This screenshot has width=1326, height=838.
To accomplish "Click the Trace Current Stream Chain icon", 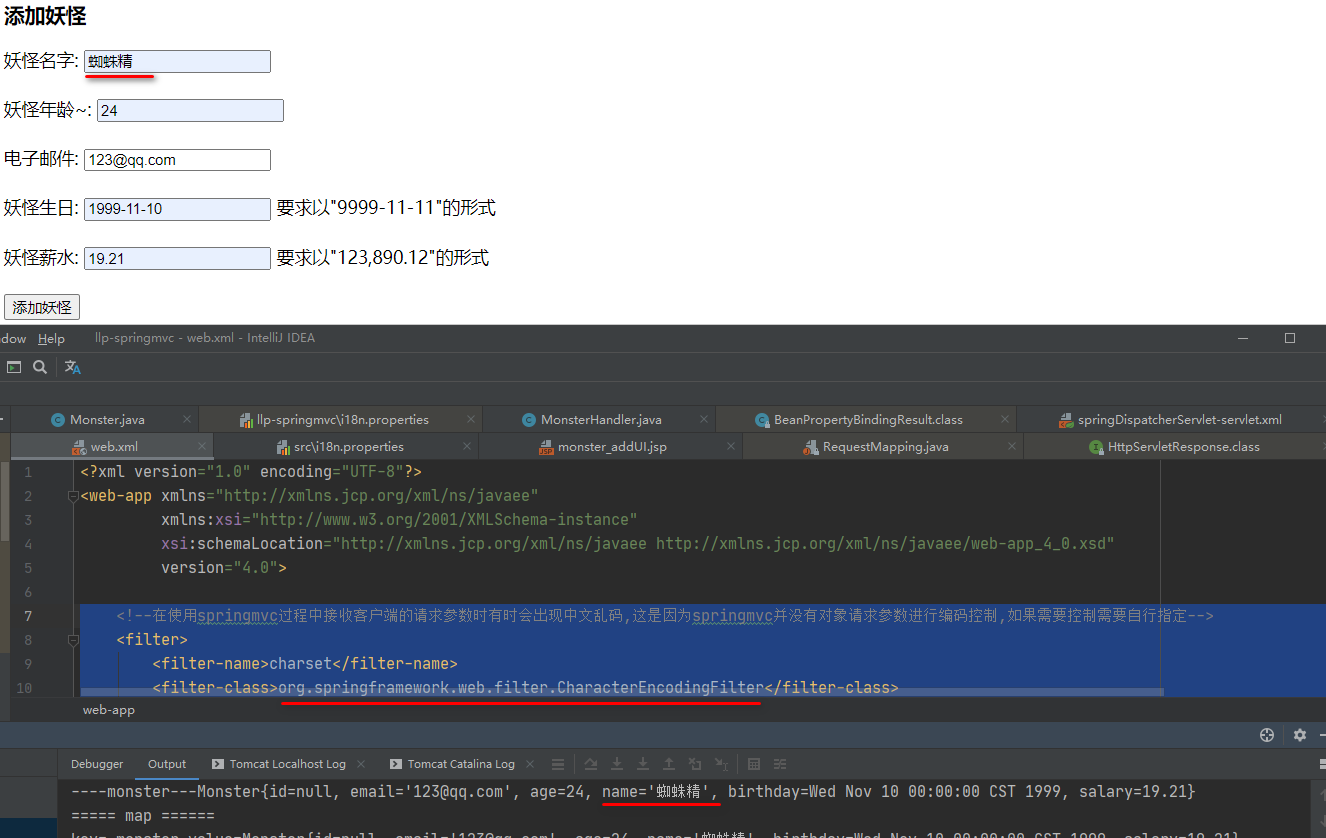I will coord(781,764).
